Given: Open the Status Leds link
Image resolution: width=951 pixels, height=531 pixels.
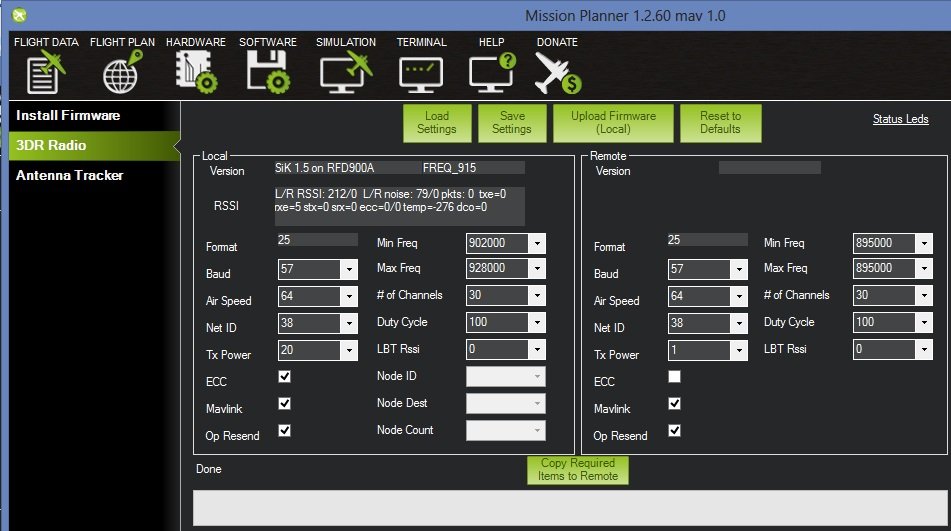Looking at the screenshot, I should (900, 119).
